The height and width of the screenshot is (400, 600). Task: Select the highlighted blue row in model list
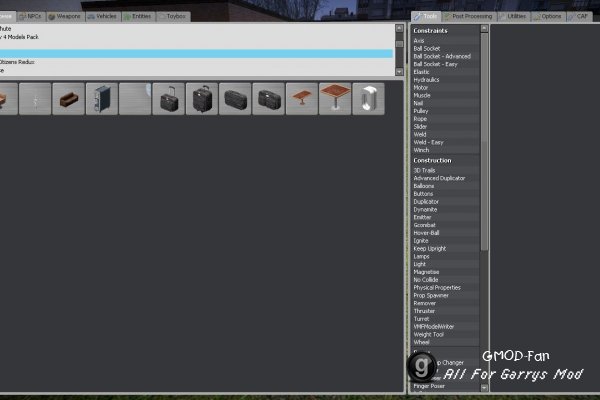point(196,54)
